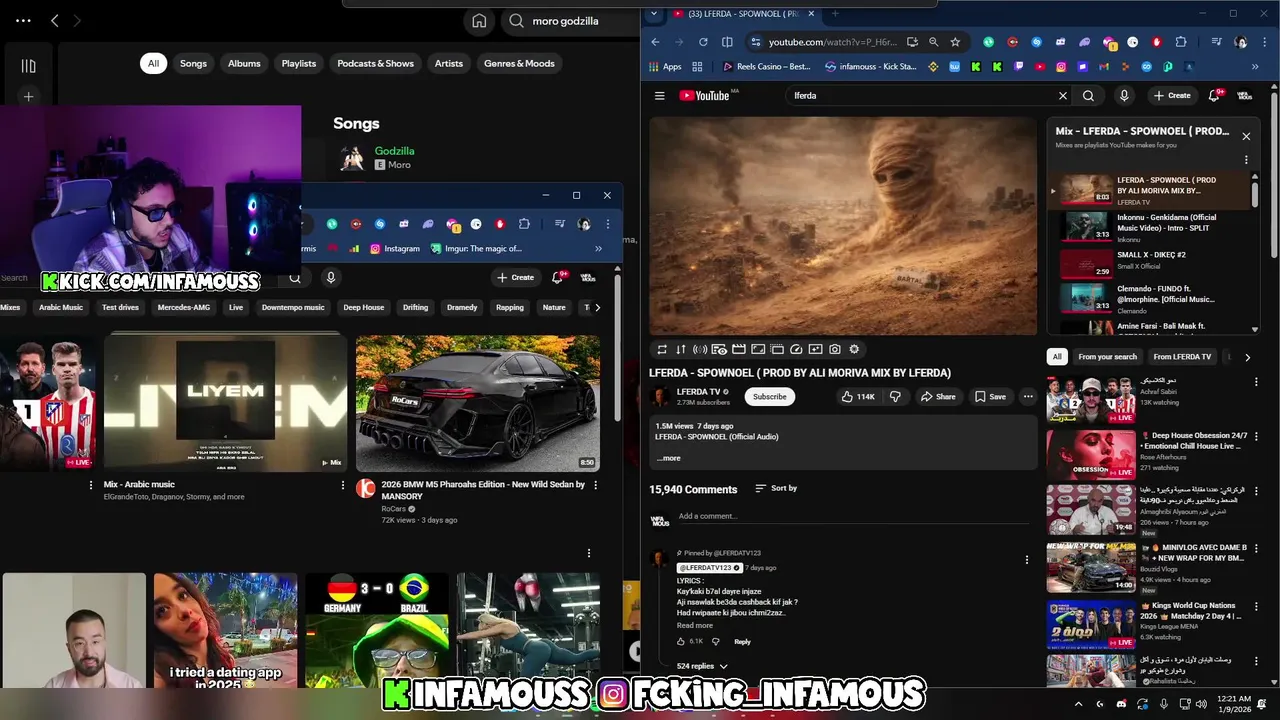Image resolution: width=1280 pixels, height=720 pixels.
Task: Select the 'Songs' filter chip
Action: 193,63
